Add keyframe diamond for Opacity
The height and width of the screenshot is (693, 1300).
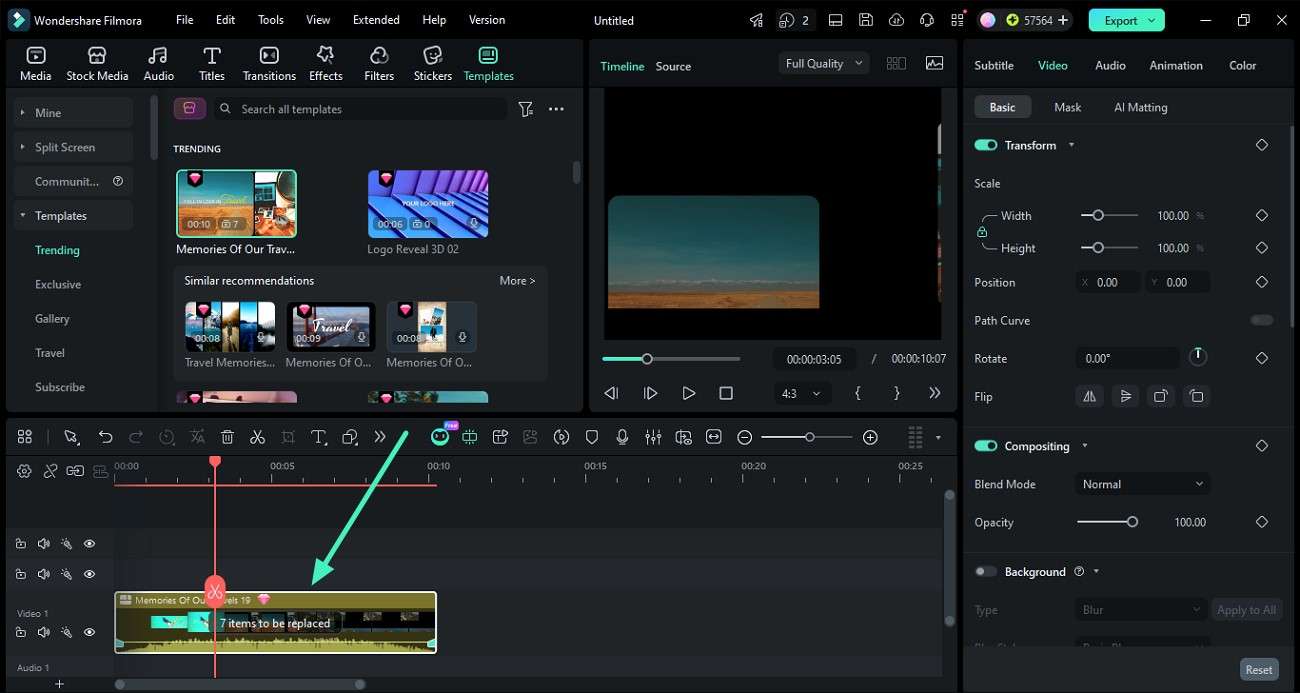pos(1261,522)
